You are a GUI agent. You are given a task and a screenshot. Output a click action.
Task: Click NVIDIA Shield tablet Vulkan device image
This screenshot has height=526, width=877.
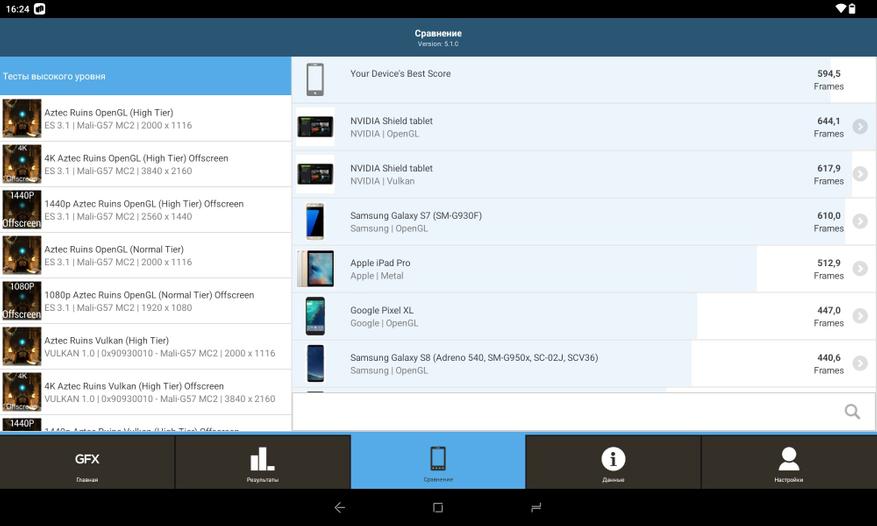coord(315,174)
